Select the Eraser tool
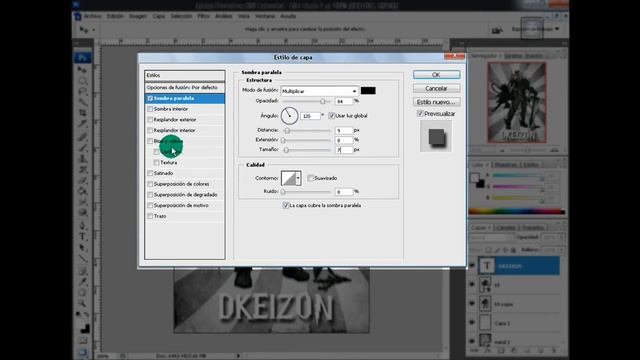This screenshot has width=640, height=360. coord(82,180)
